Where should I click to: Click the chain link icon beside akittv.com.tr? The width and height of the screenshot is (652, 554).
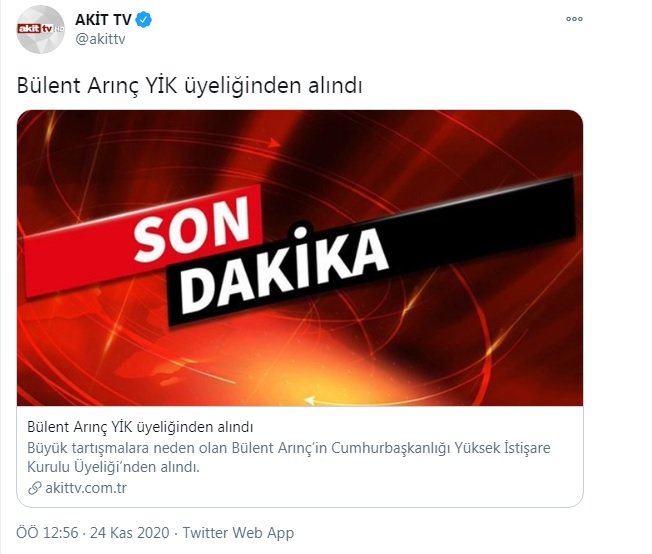[35, 488]
